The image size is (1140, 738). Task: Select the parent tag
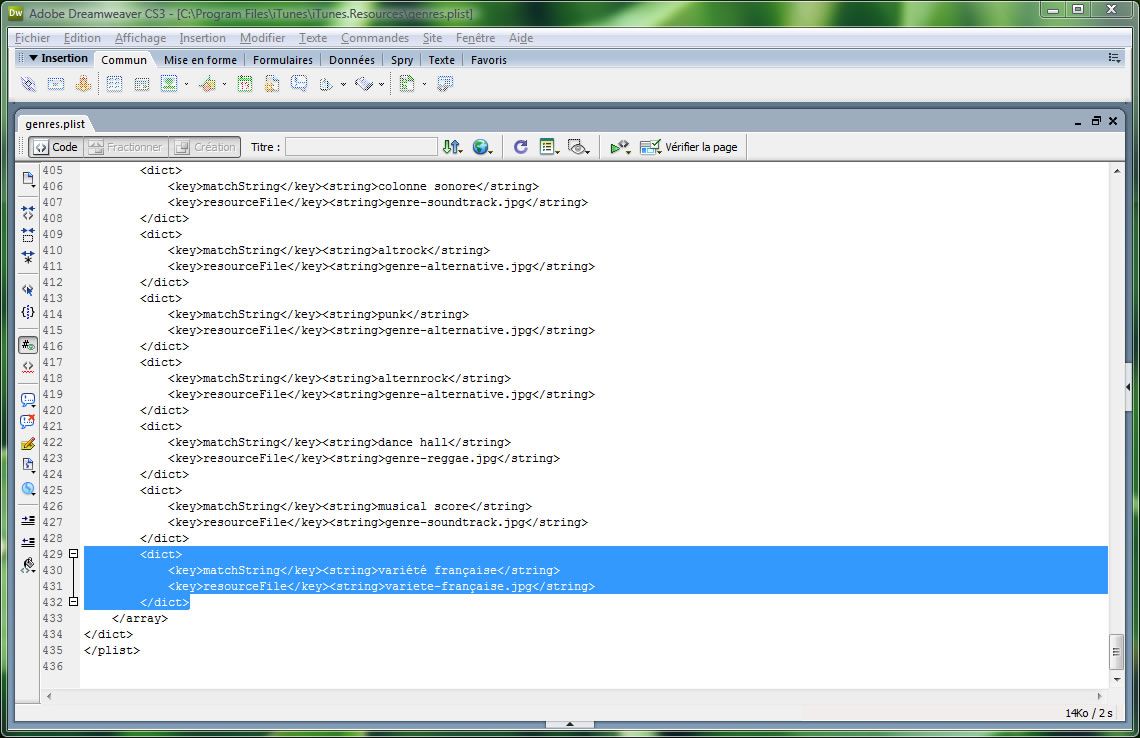[x=28, y=289]
